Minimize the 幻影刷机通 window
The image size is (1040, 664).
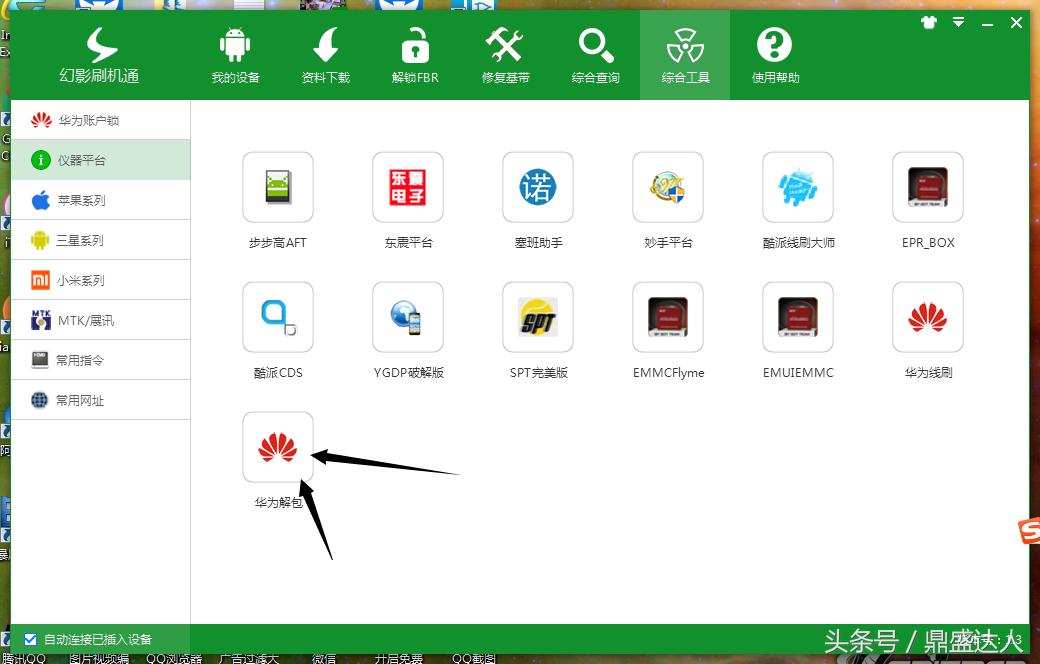pos(988,23)
